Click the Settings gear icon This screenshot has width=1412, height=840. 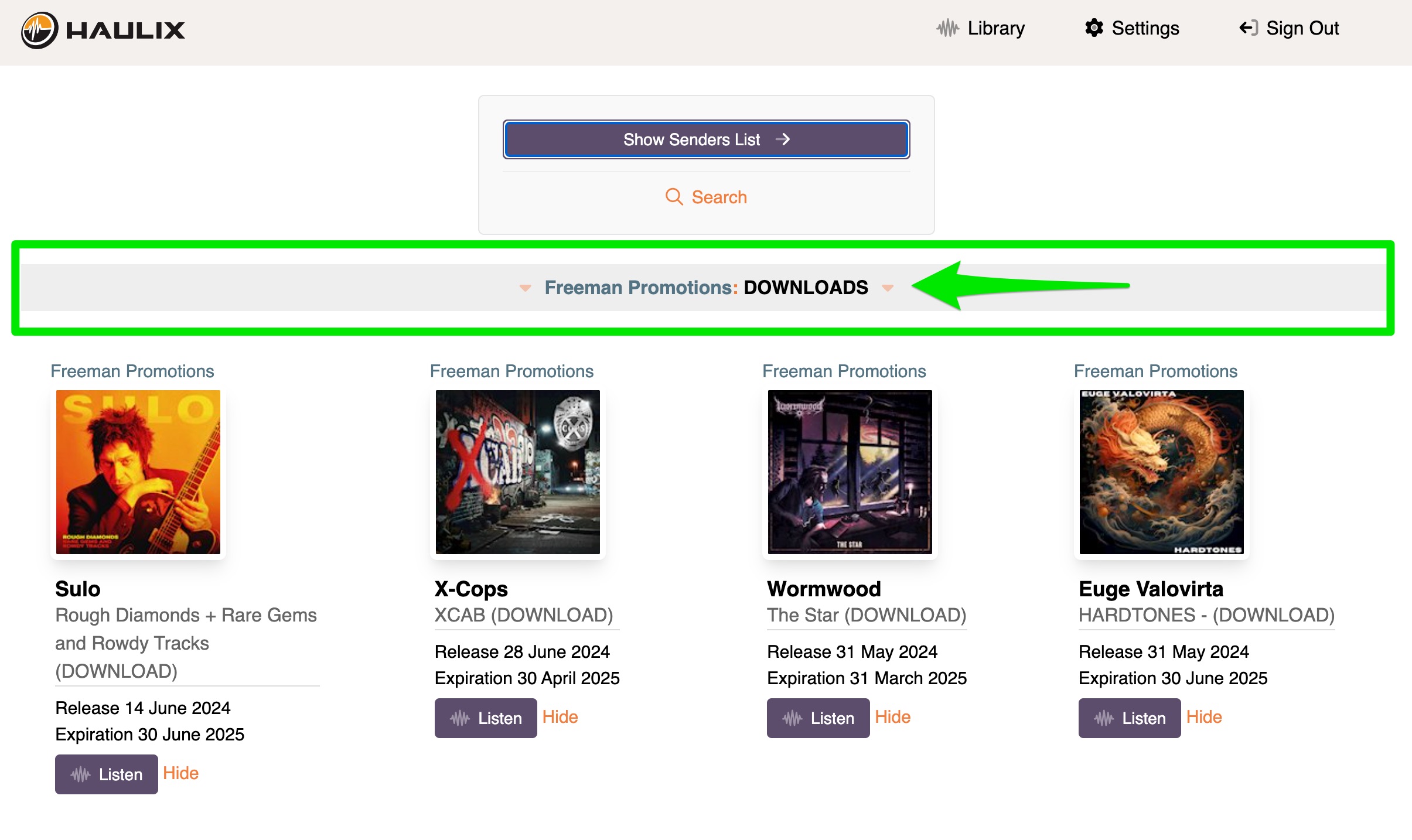click(1093, 28)
